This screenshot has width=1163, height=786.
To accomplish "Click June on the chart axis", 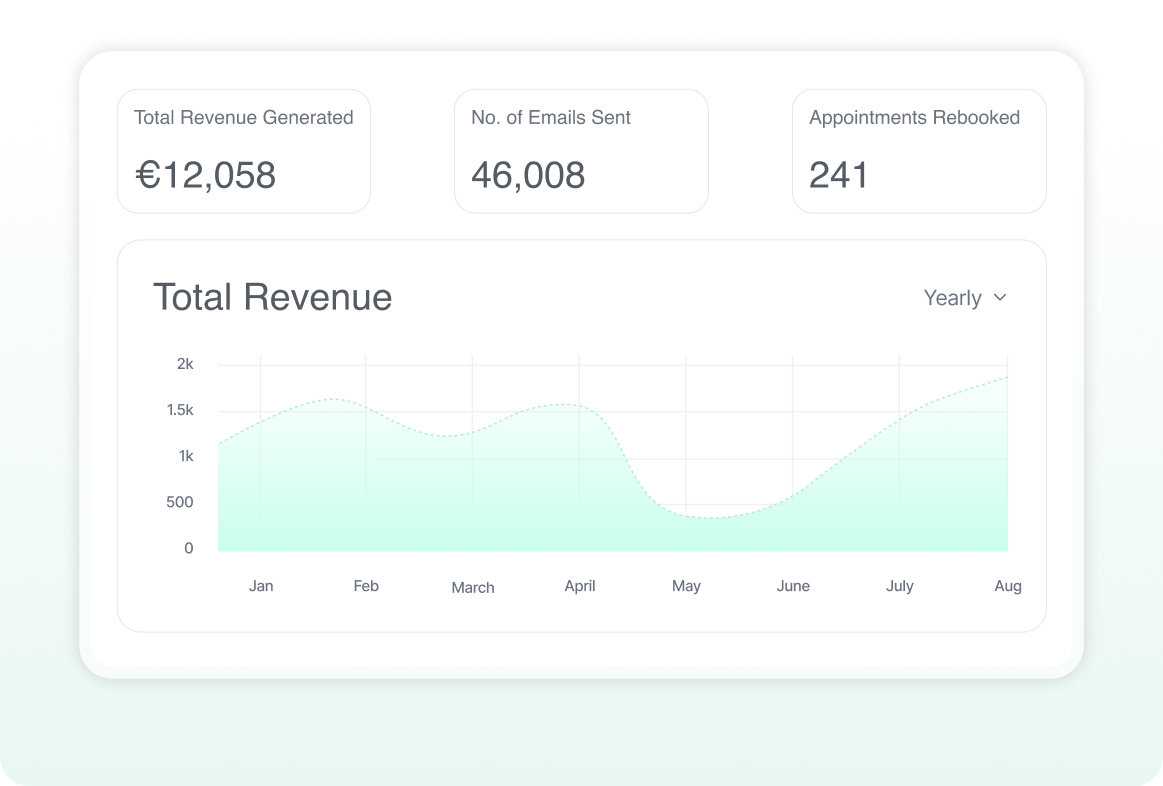I will [x=793, y=586].
